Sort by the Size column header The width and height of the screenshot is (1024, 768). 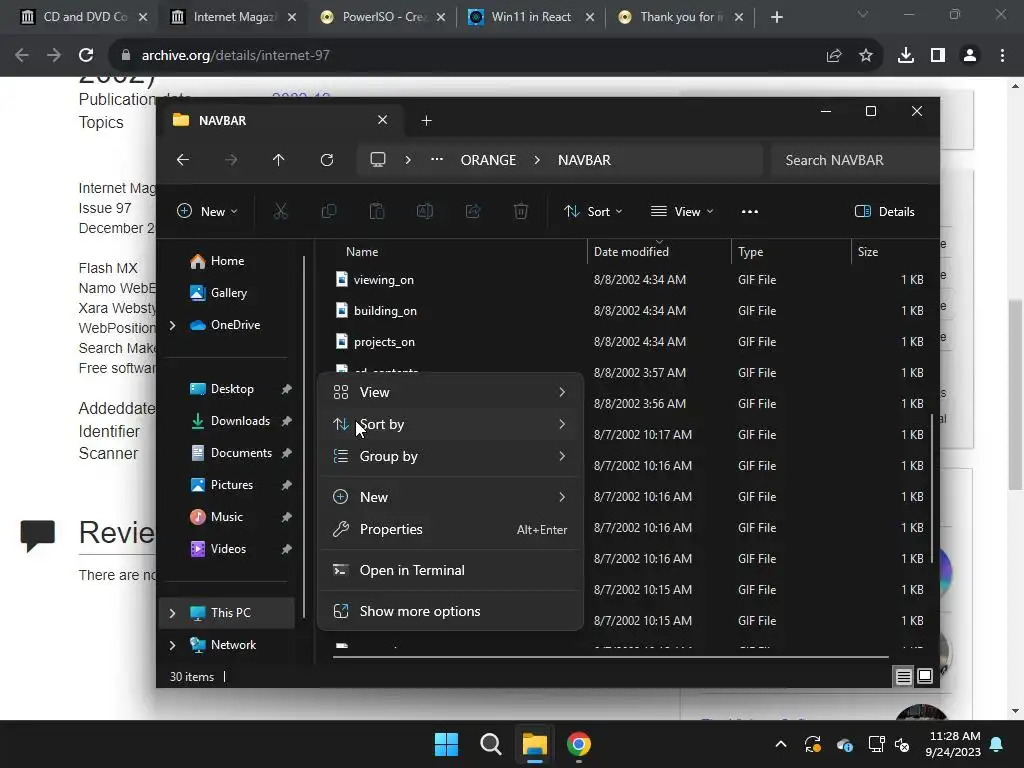[867, 252]
